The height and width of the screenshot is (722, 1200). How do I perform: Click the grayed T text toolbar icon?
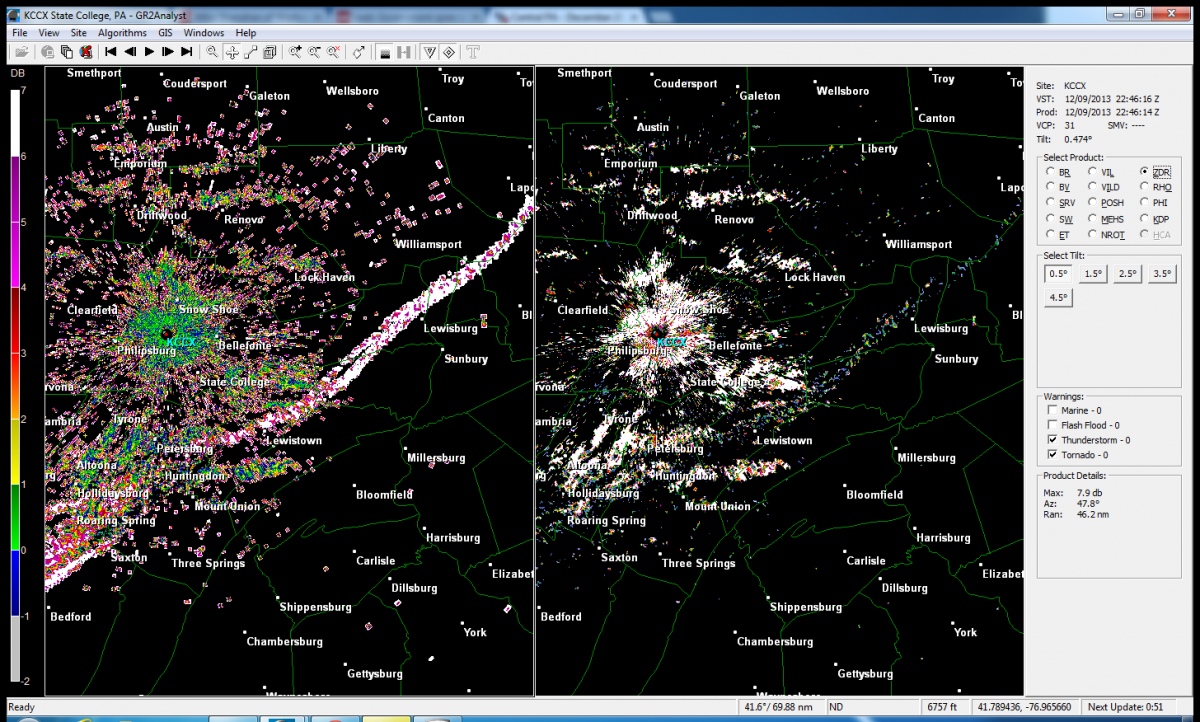coord(472,51)
